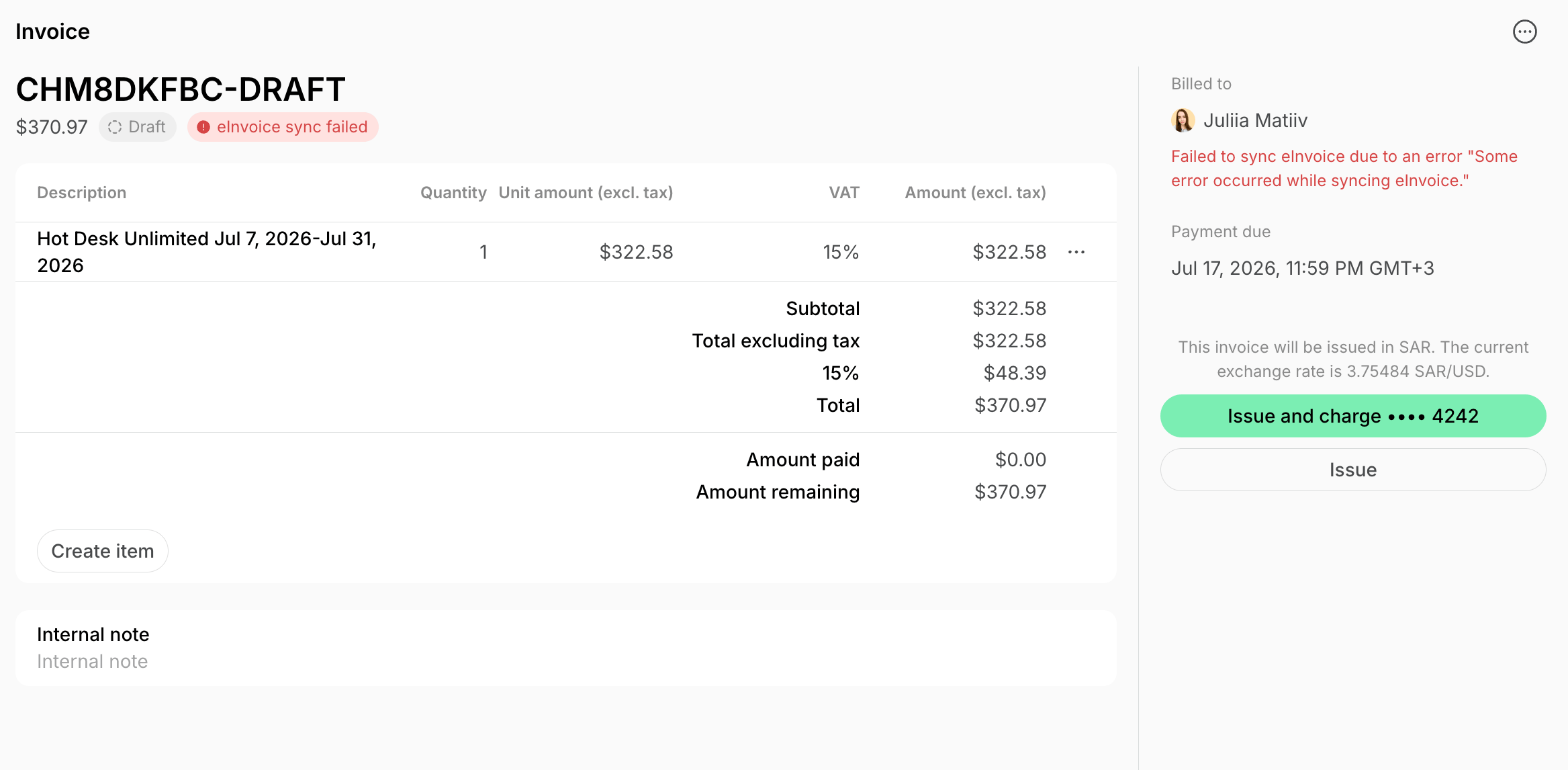Click Hot Desk Unlimited item description
Image resolution: width=1568 pixels, height=770 pixels.
207,252
